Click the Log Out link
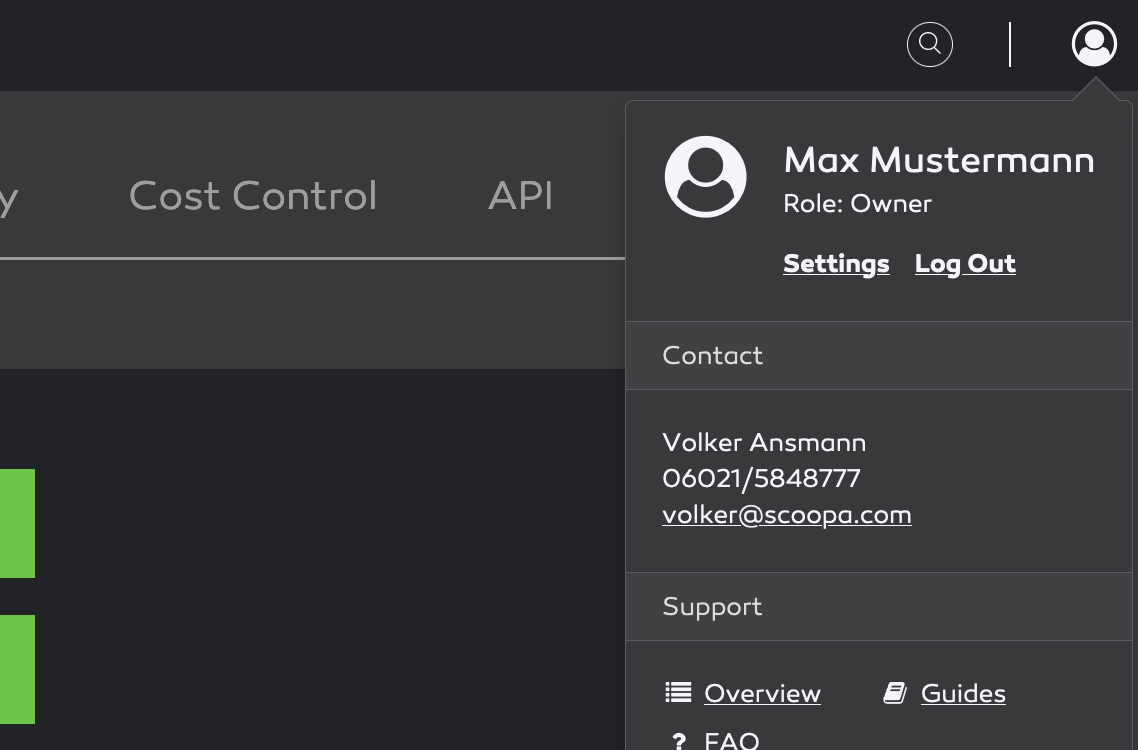The image size is (1138, 750). pos(965,264)
